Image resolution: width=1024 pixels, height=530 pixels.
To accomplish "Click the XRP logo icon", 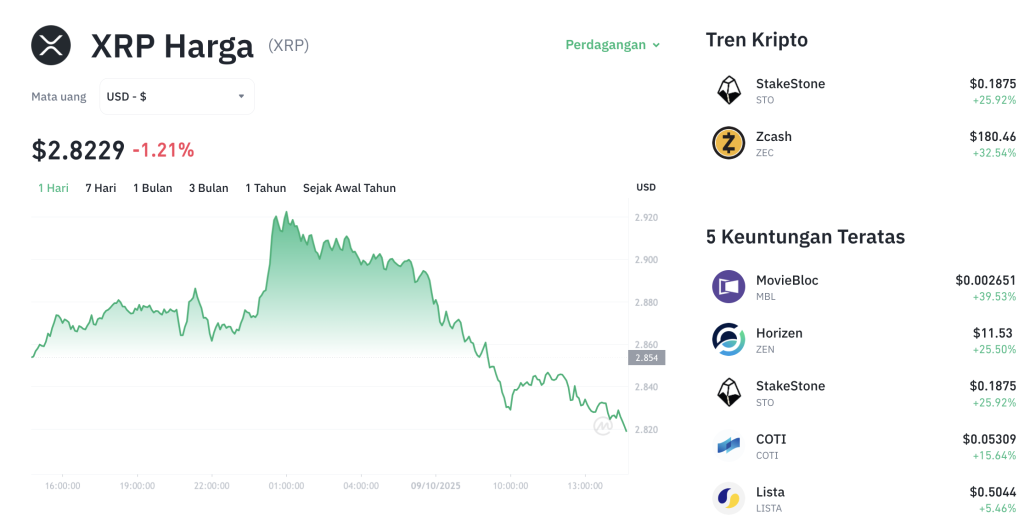I will click(x=51, y=45).
